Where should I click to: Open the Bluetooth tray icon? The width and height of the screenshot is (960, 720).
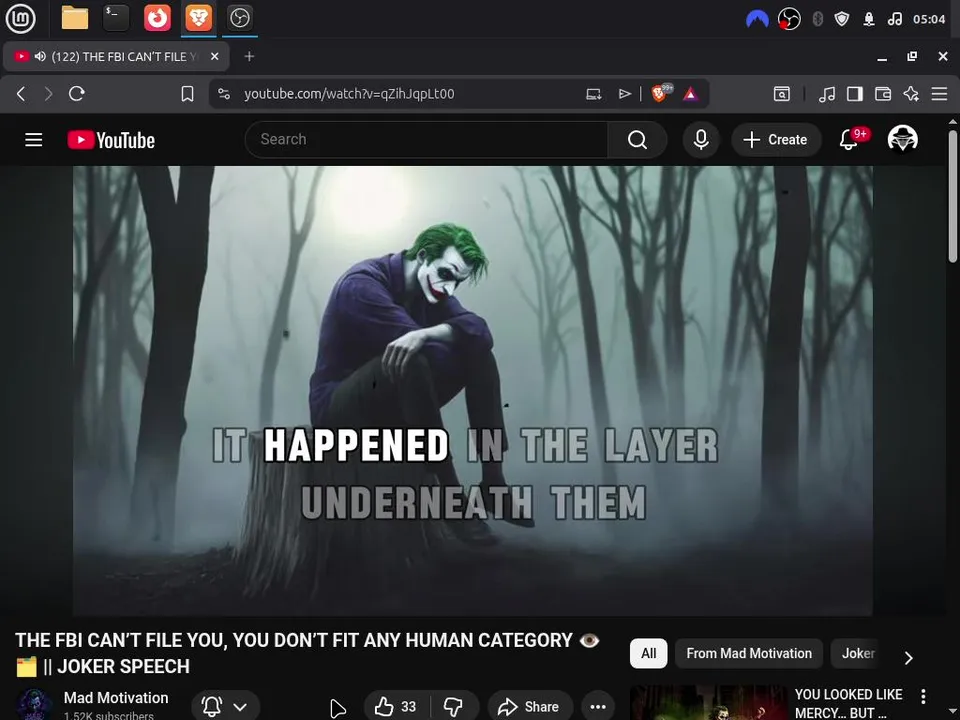tap(817, 19)
